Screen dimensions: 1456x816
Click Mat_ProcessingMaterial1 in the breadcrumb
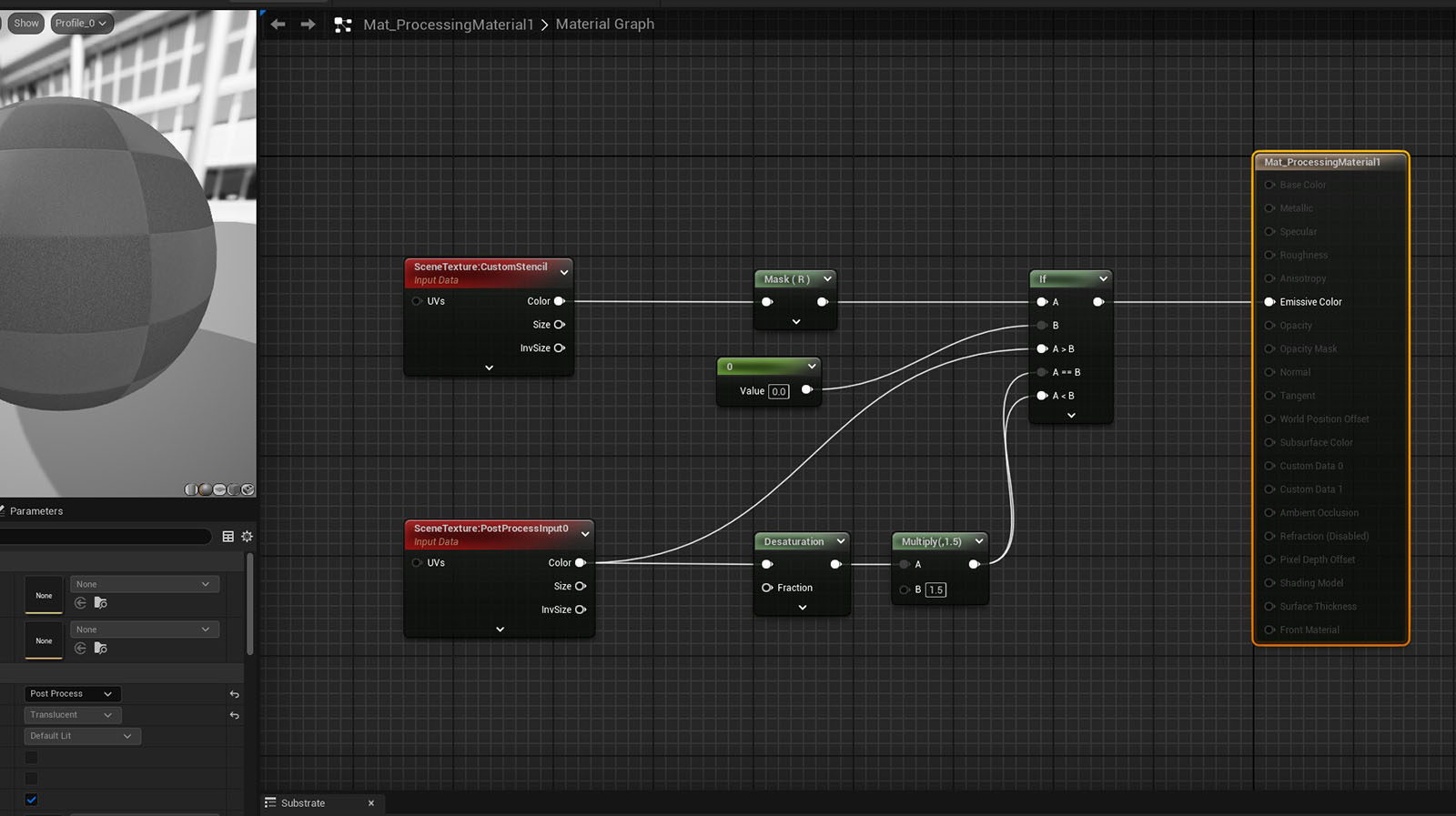coord(448,25)
